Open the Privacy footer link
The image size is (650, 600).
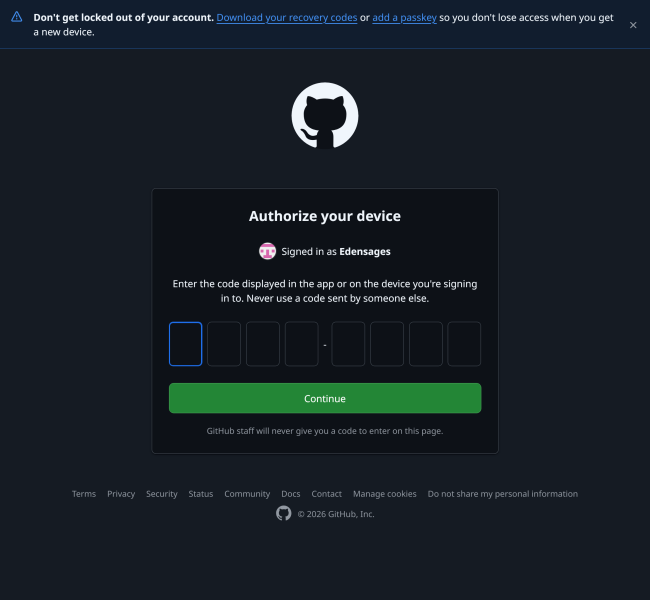click(x=121, y=494)
